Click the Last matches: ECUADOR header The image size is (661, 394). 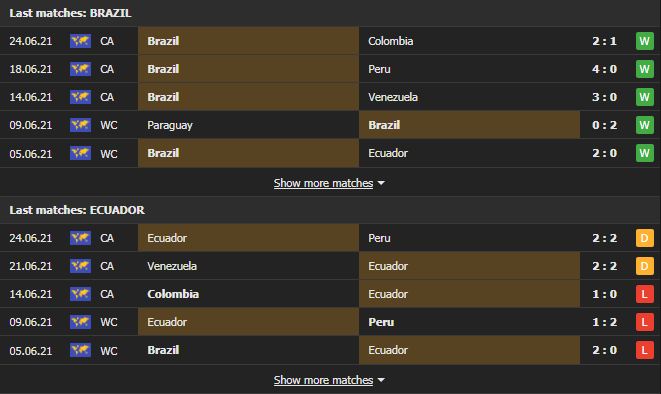point(77,210)
